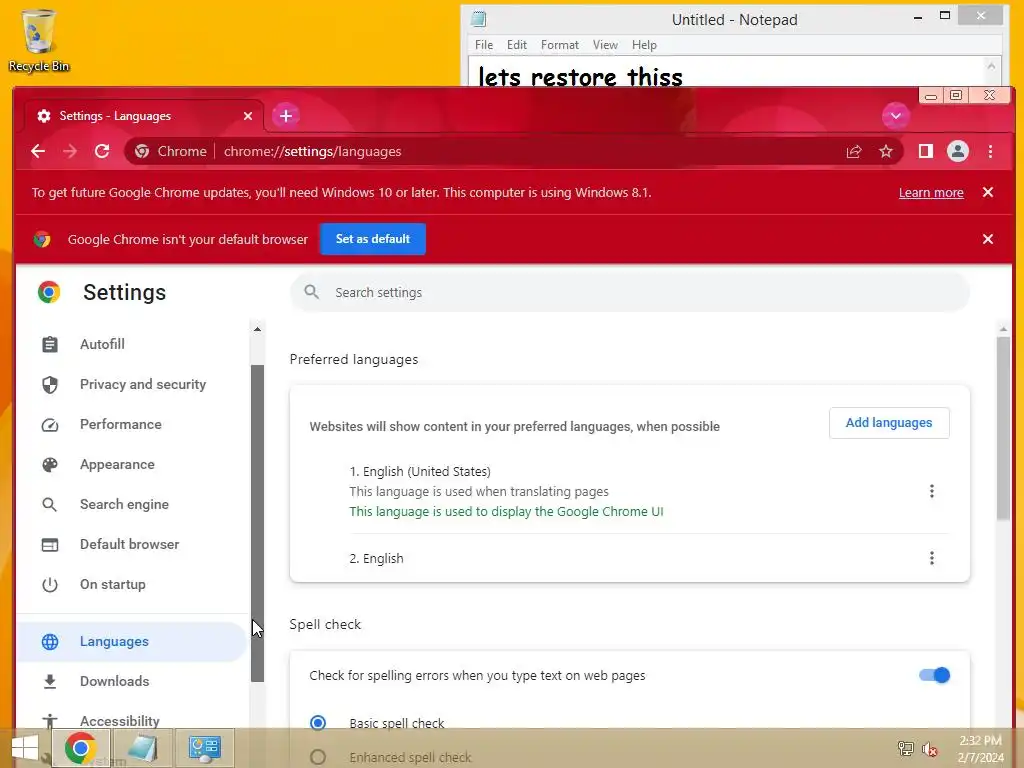Toggle spell check on web pages switch
Viewport: 1024px width, 768px height.
pos(934,675)
